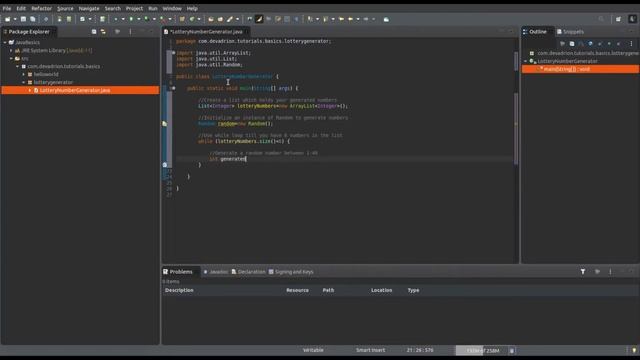Screen dimensions: 640x360
Task: Switch to the Declaration tab
Action: point(248,272)
